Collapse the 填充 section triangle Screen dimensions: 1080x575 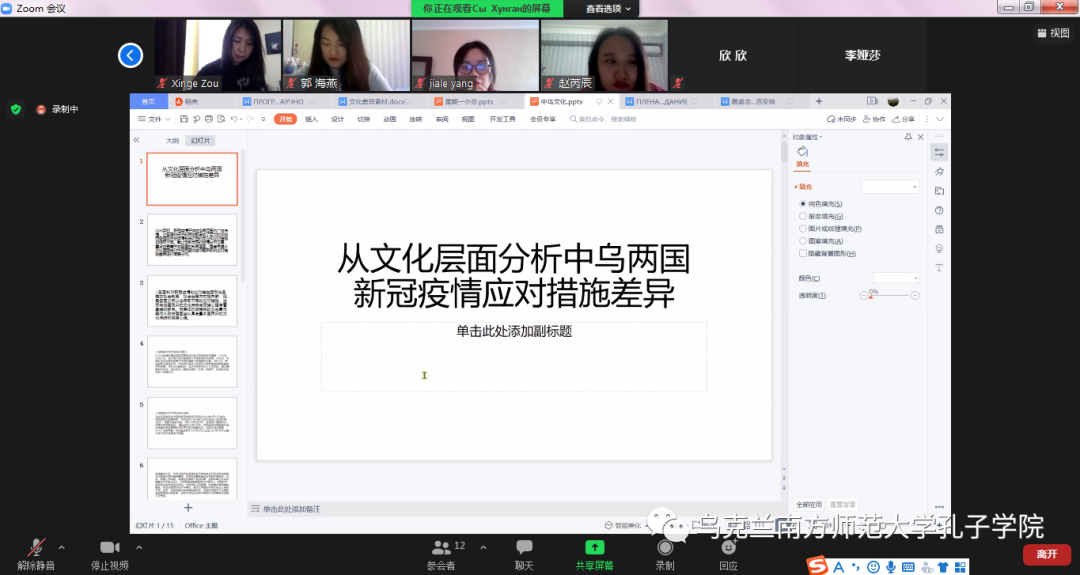tap(796, 187)
